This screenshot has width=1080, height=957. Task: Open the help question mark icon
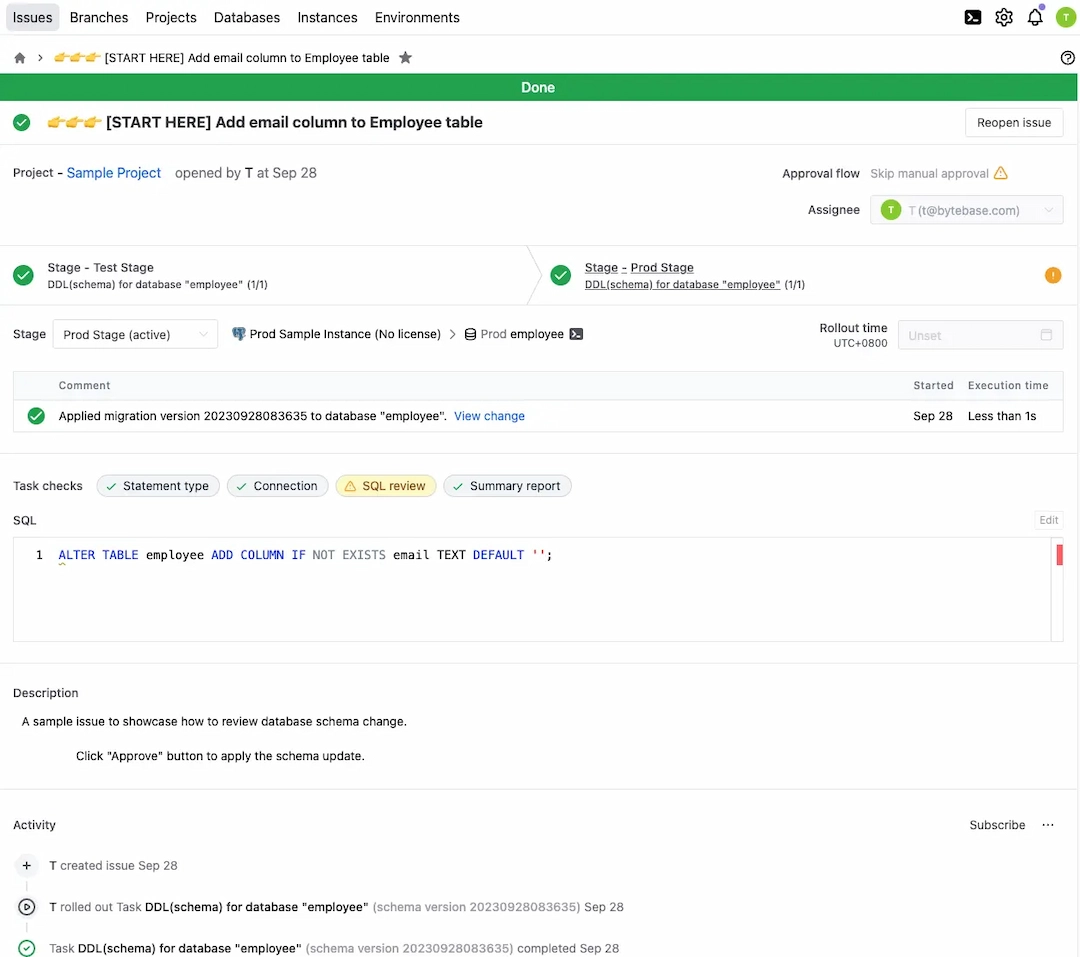[x=1067, y=58]
